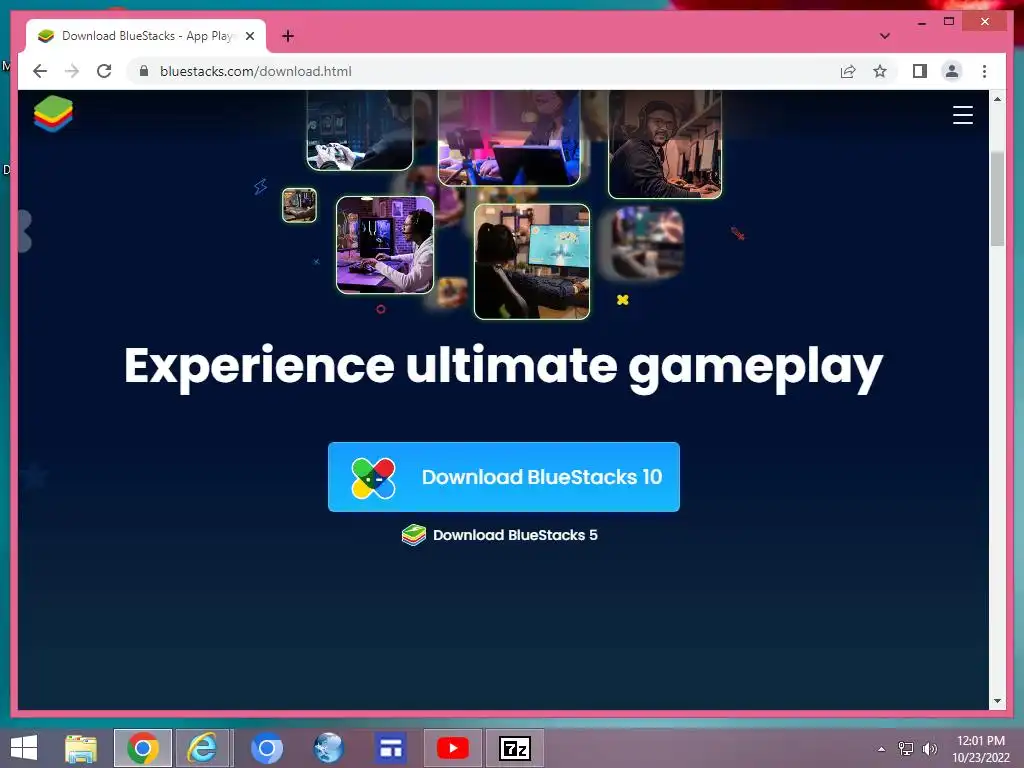Go back to the previous page
1024x768 pixels.
tap(40, 71)
